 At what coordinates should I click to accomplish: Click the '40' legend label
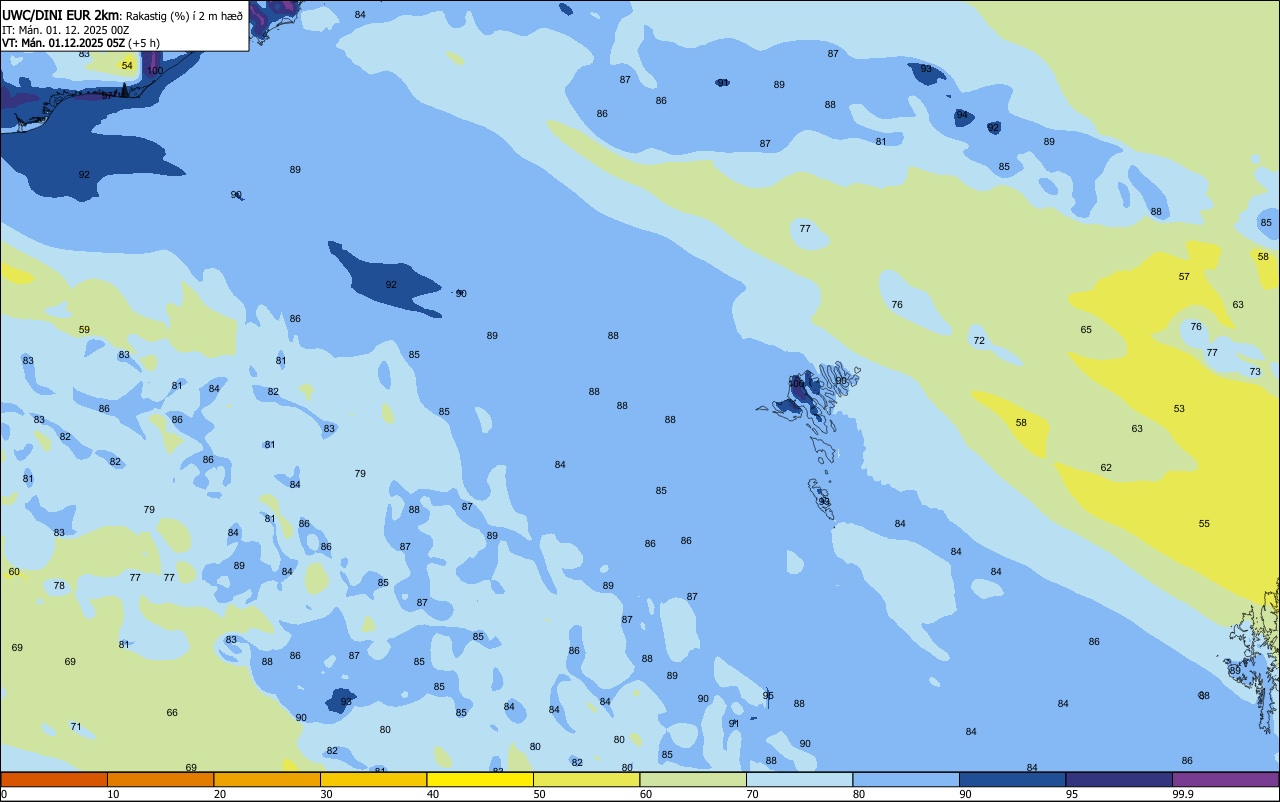point(433,794)
